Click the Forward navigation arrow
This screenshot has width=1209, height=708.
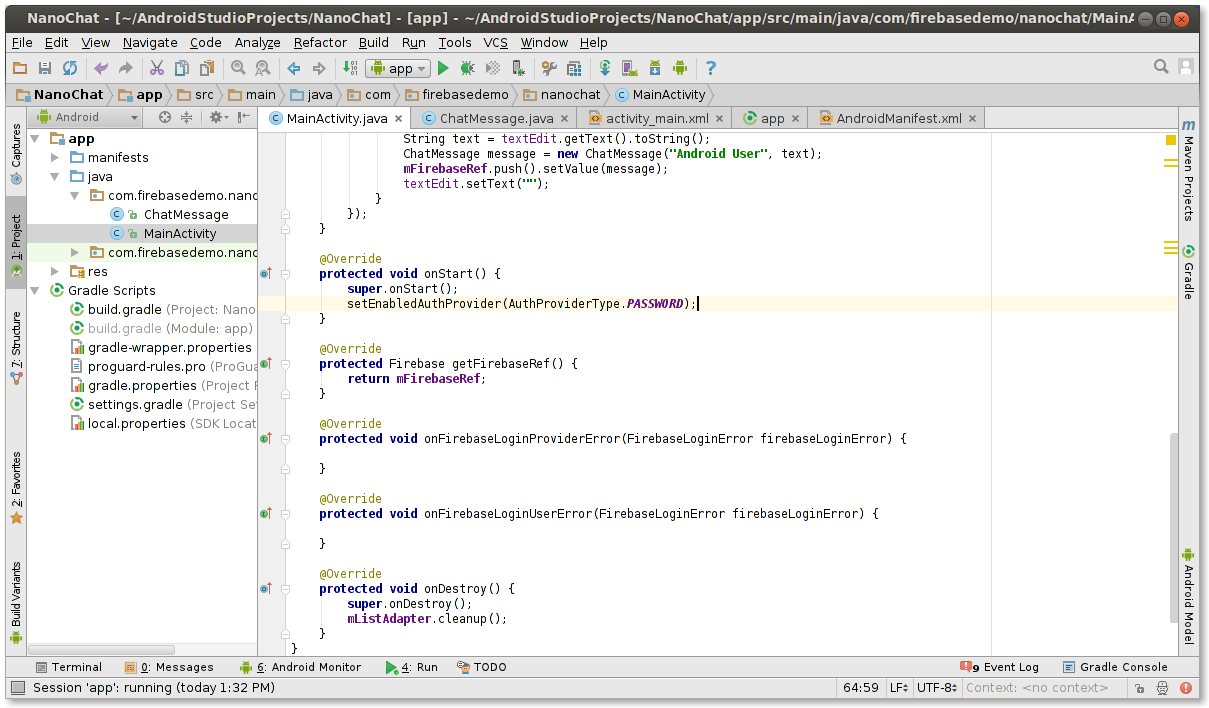[319, 68]
